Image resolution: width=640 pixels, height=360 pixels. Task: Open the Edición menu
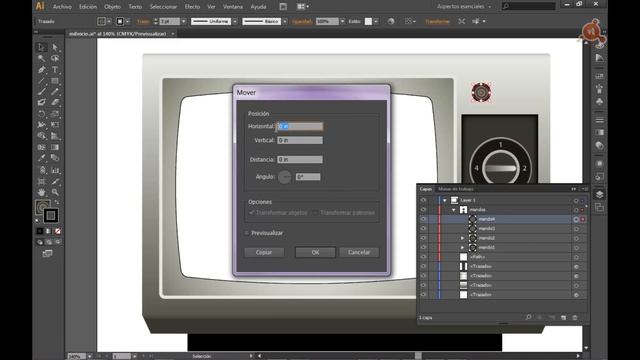[88, 7]
